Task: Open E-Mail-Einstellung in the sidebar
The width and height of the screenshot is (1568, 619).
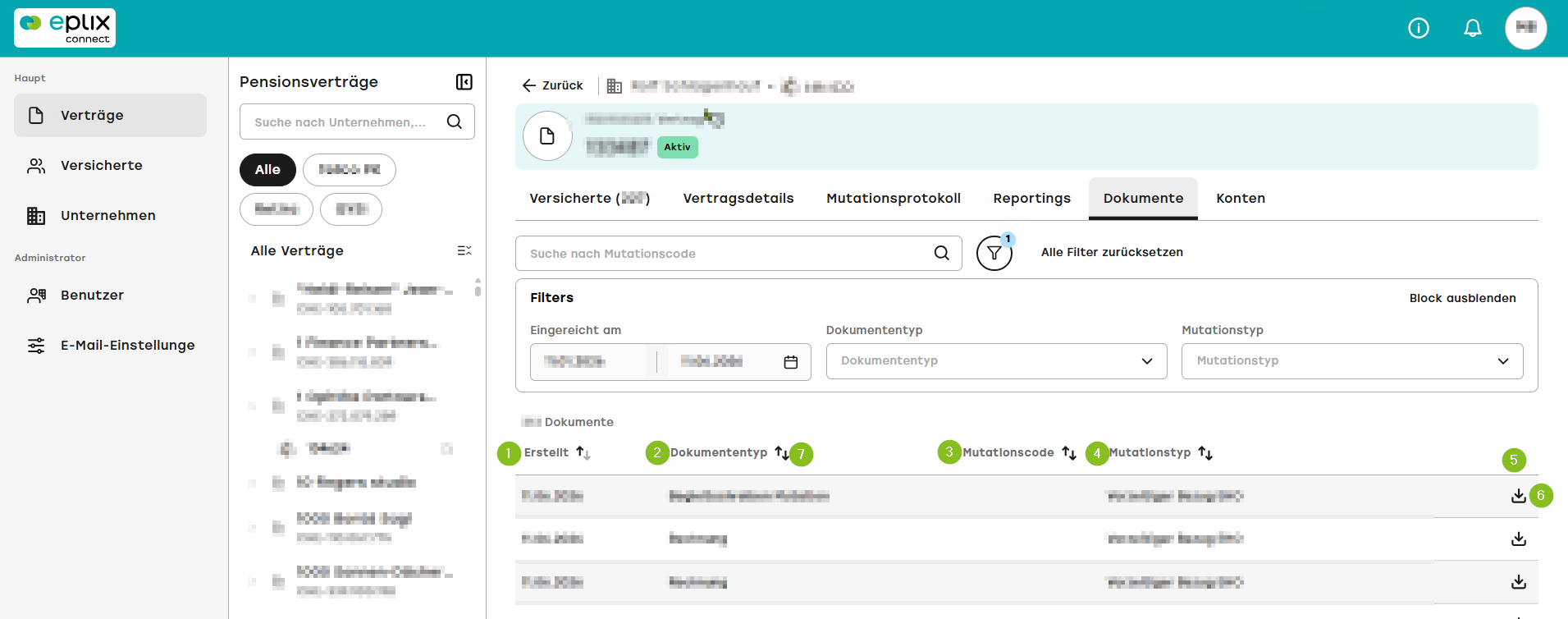Action: click(110, 345)
